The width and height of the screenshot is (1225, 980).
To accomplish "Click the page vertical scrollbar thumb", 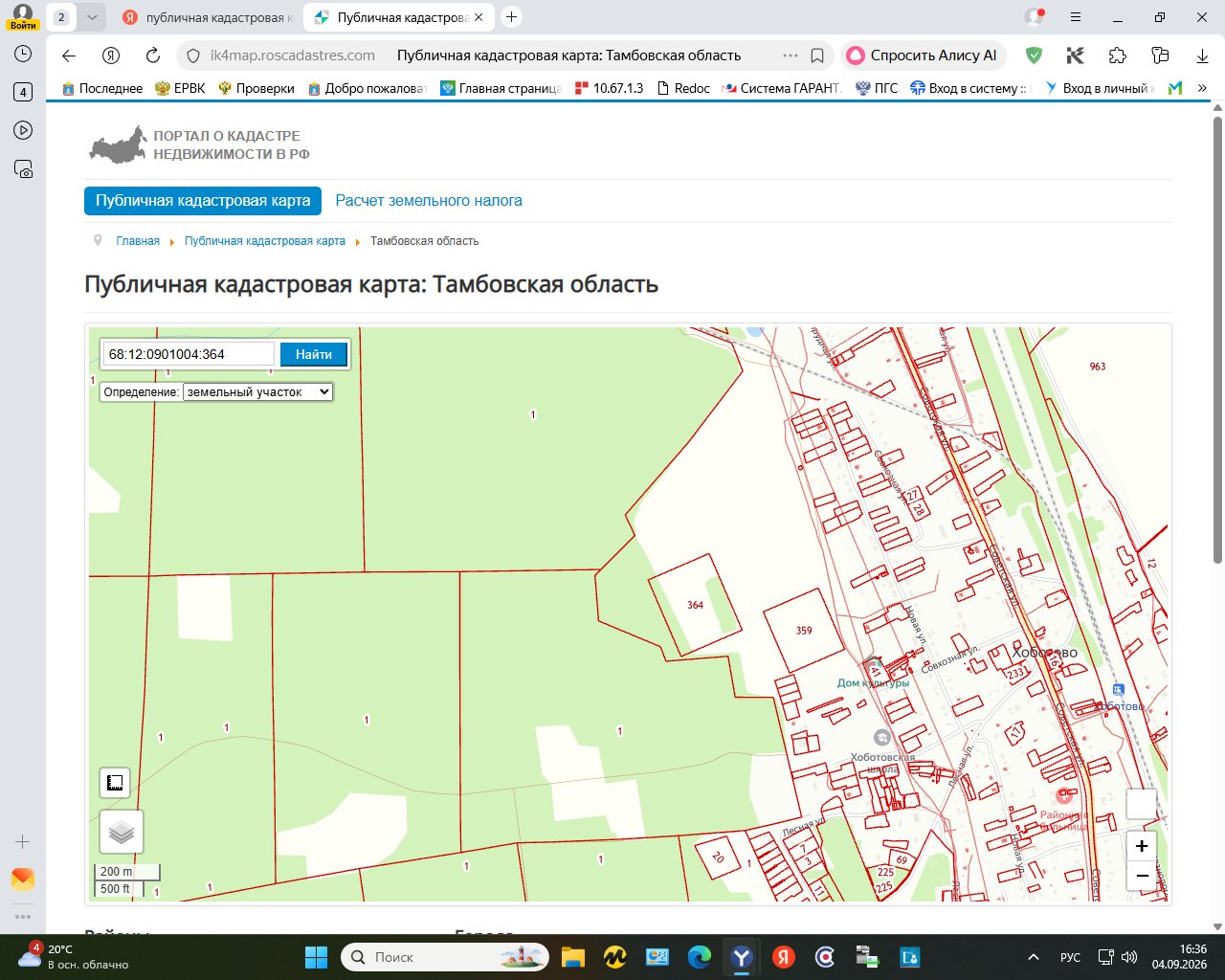I will click(x=1217, y=340).
